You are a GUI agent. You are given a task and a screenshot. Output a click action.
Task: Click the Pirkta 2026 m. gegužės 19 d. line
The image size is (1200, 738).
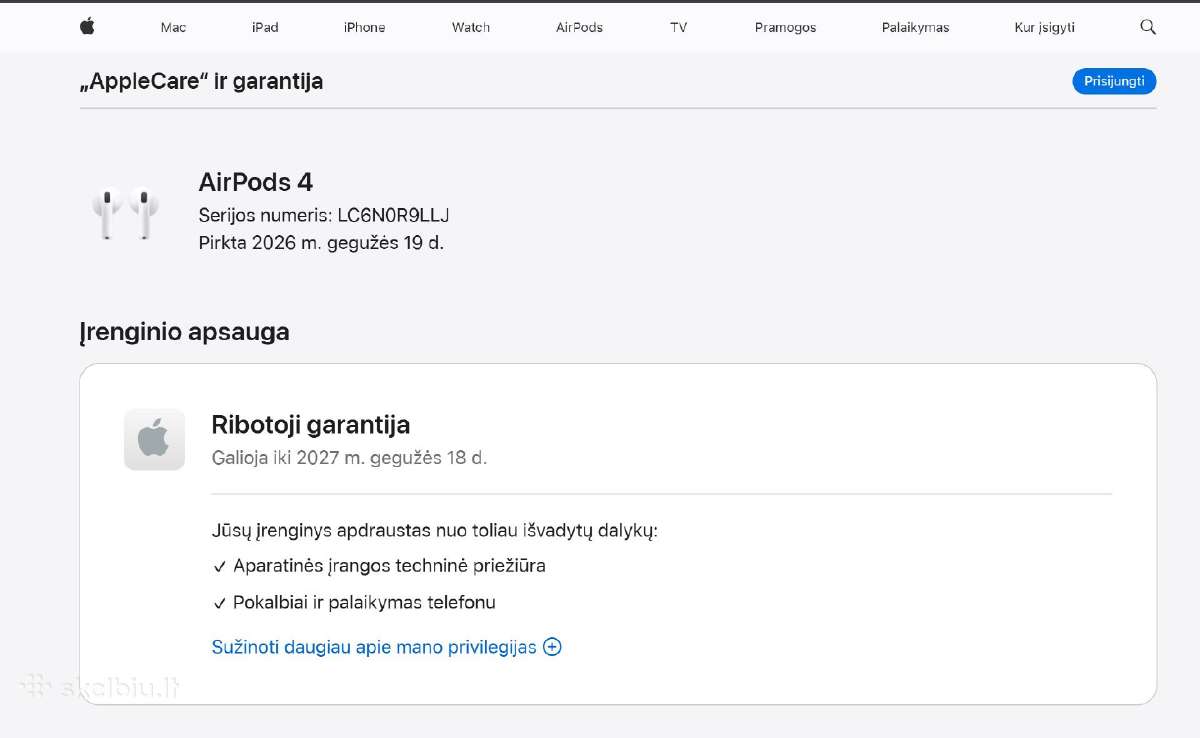(321, 243)
